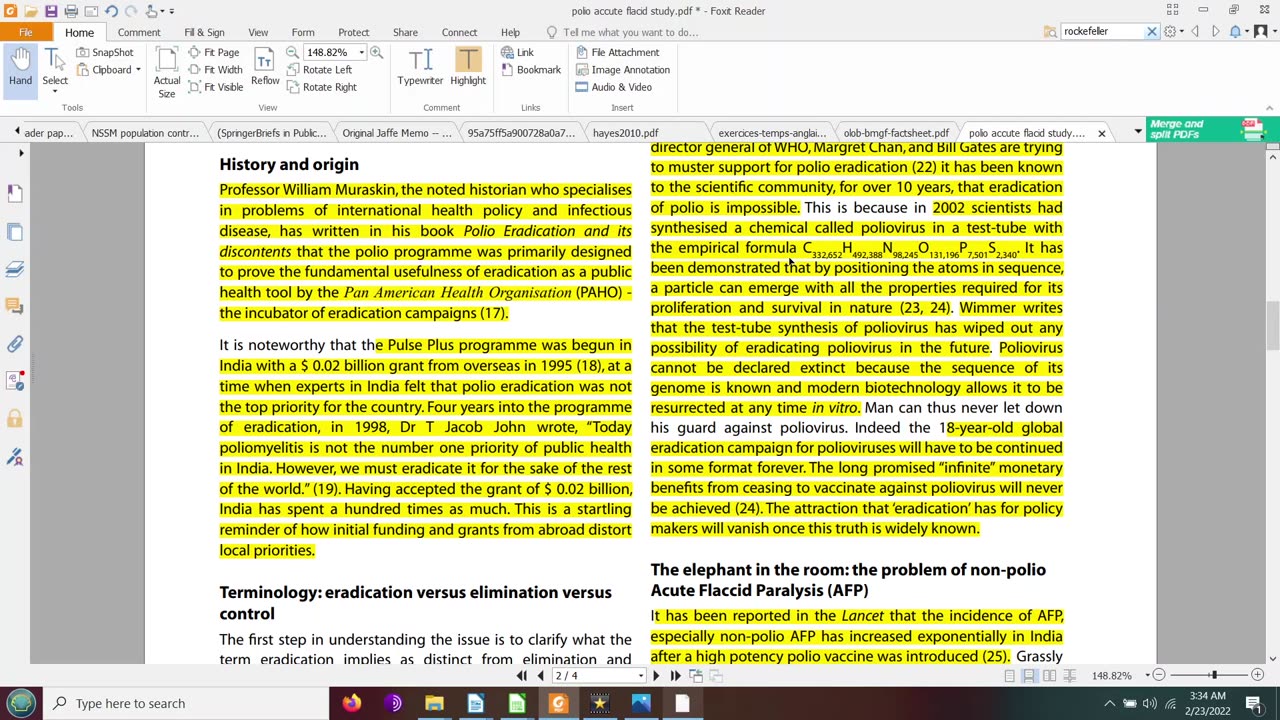Click status bar zoom-in plus button
The width and height of the screenshot is (1280, 720).
1258,676
